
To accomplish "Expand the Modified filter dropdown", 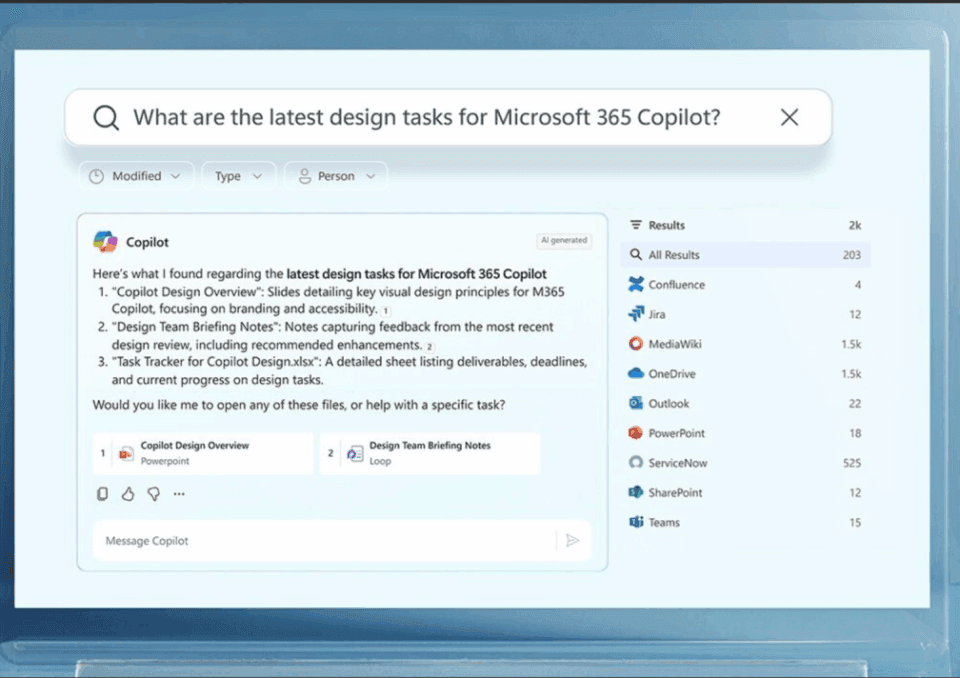I will 136,176.
